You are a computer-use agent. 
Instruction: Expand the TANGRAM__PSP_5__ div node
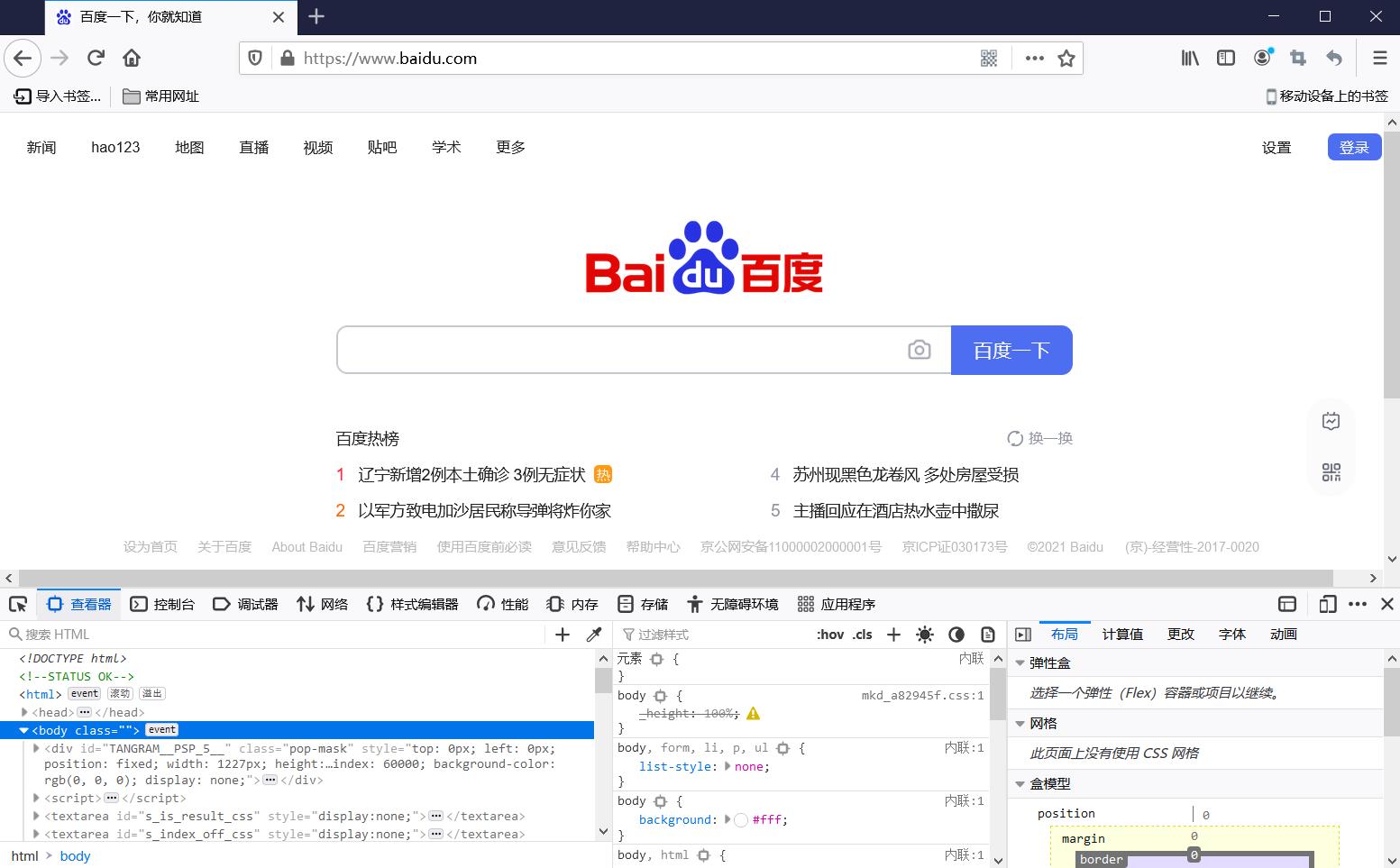tap(37, 748)
